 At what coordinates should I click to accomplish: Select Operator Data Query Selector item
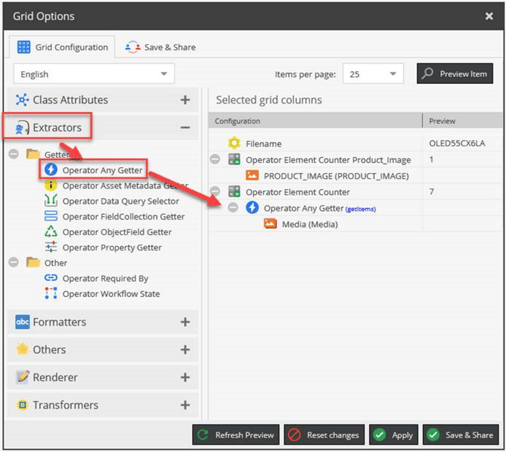tap(121, 201)
